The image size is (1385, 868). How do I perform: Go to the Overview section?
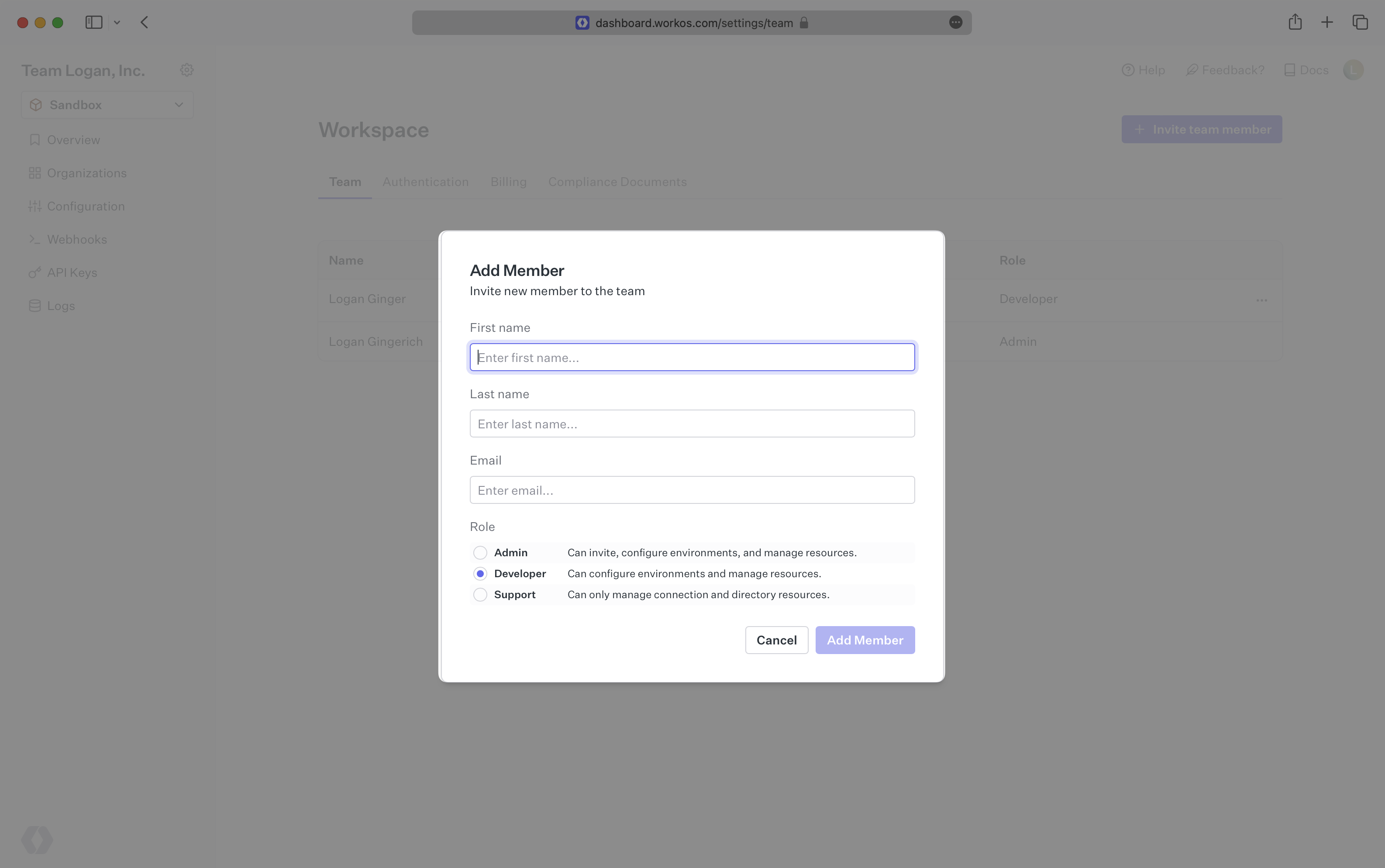73,140
